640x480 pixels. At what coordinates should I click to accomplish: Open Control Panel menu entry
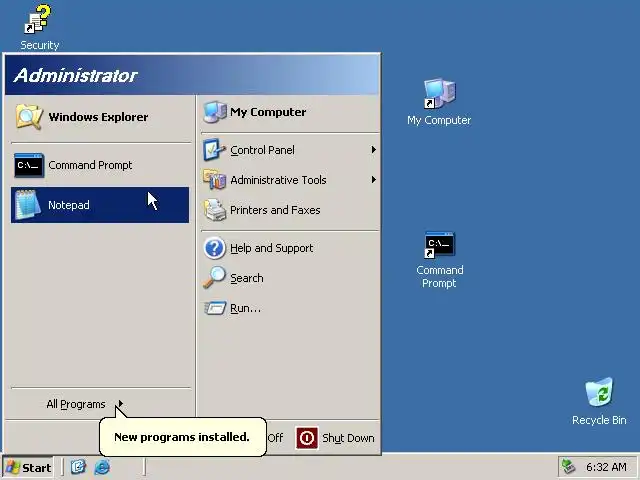click(290, 150)
